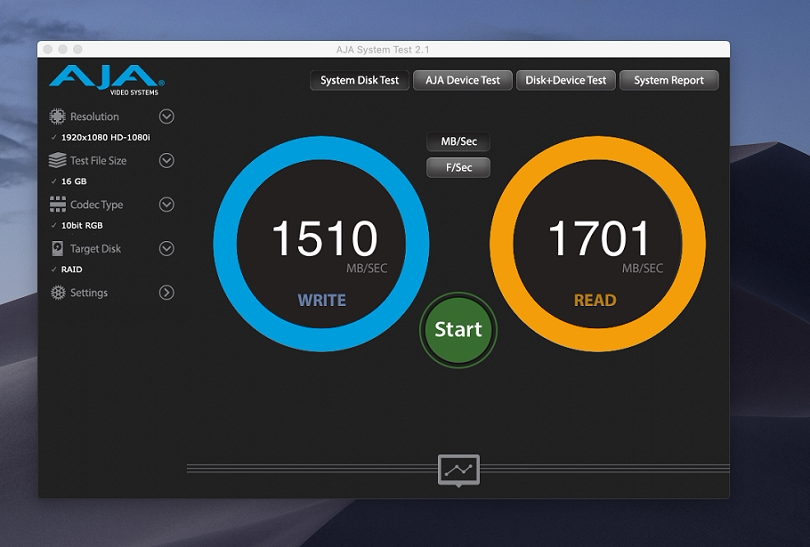Maximize the AJA System Test window
Screen dimensions: 810x547
point(77,49)
